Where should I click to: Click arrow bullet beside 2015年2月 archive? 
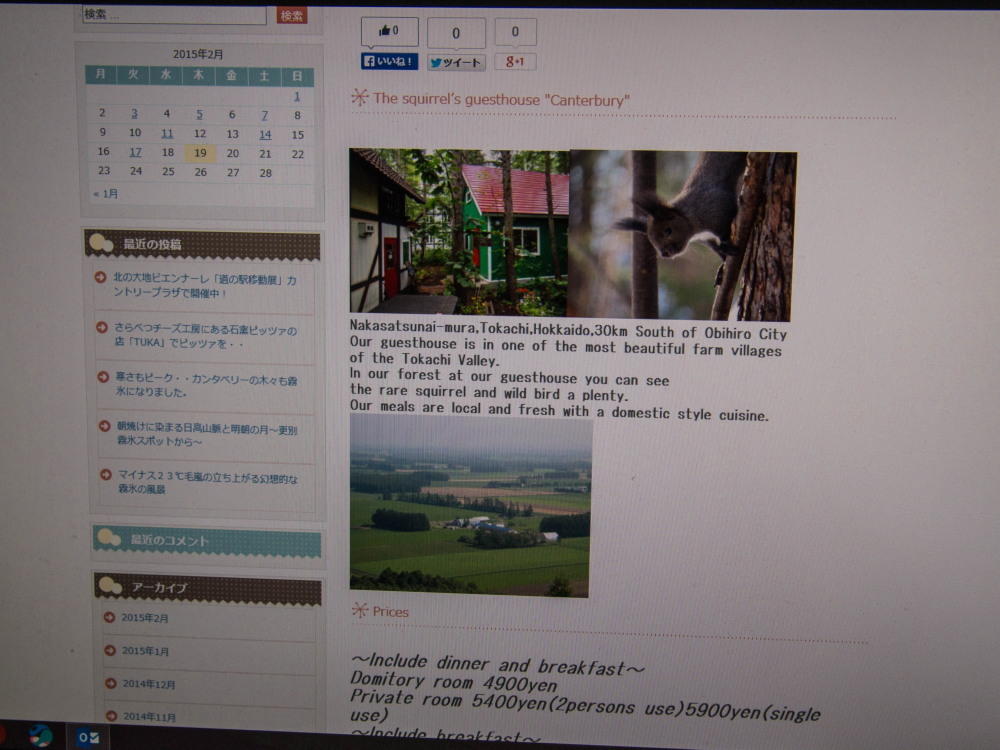[109, 617]
